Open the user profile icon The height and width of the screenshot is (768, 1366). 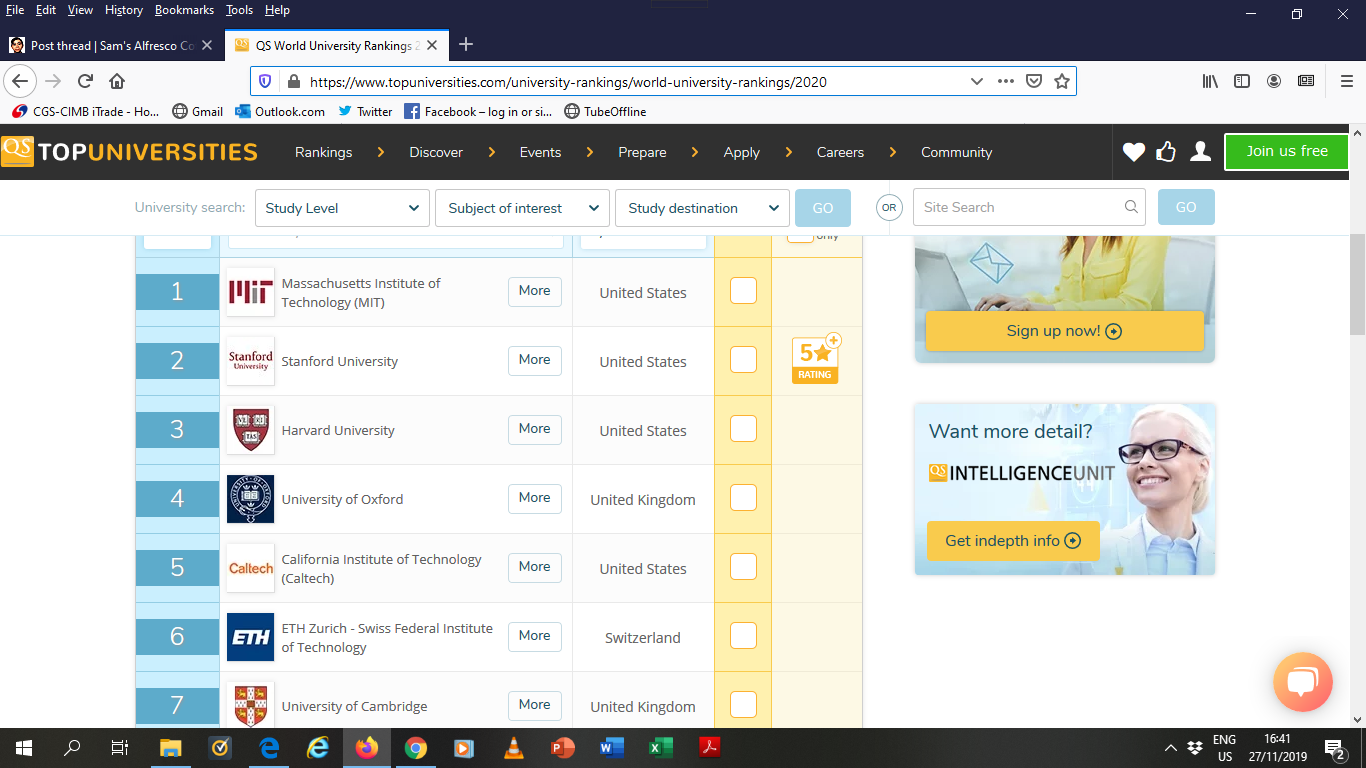1200,152
